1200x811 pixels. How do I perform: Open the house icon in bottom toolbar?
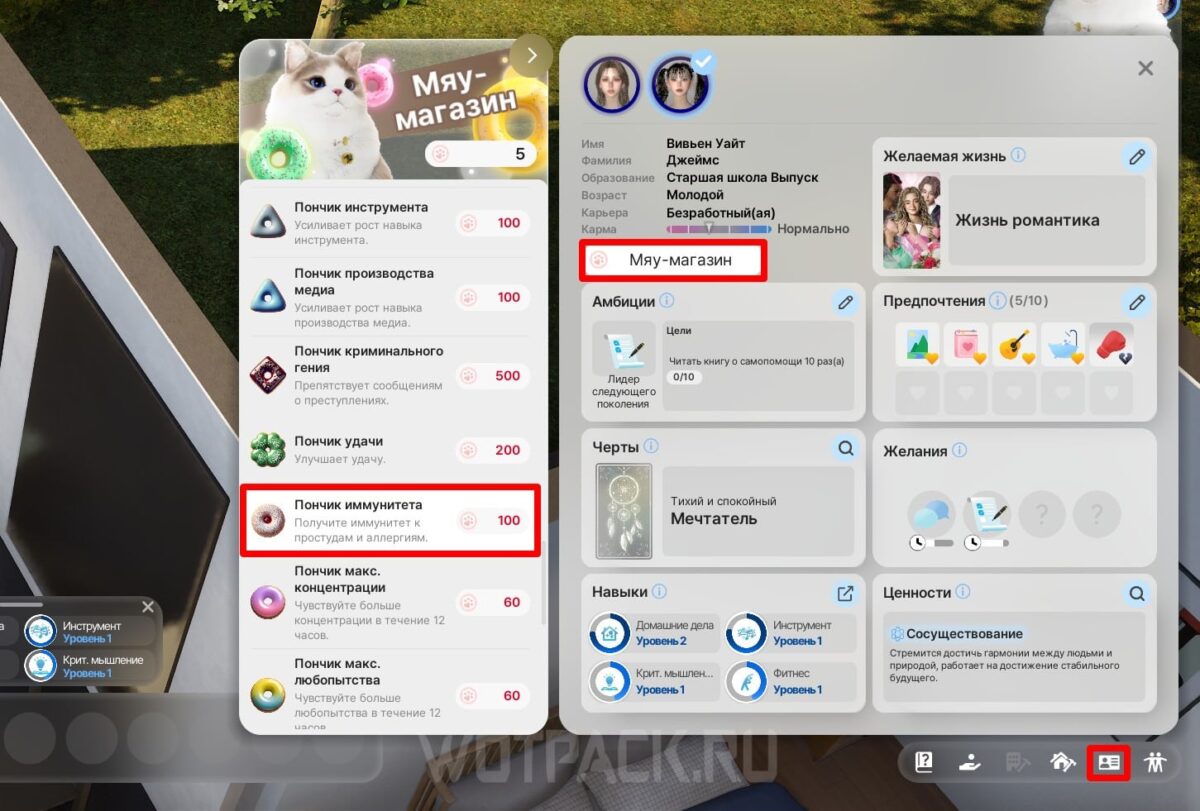pyautogui.click(x=1062, y=763)
